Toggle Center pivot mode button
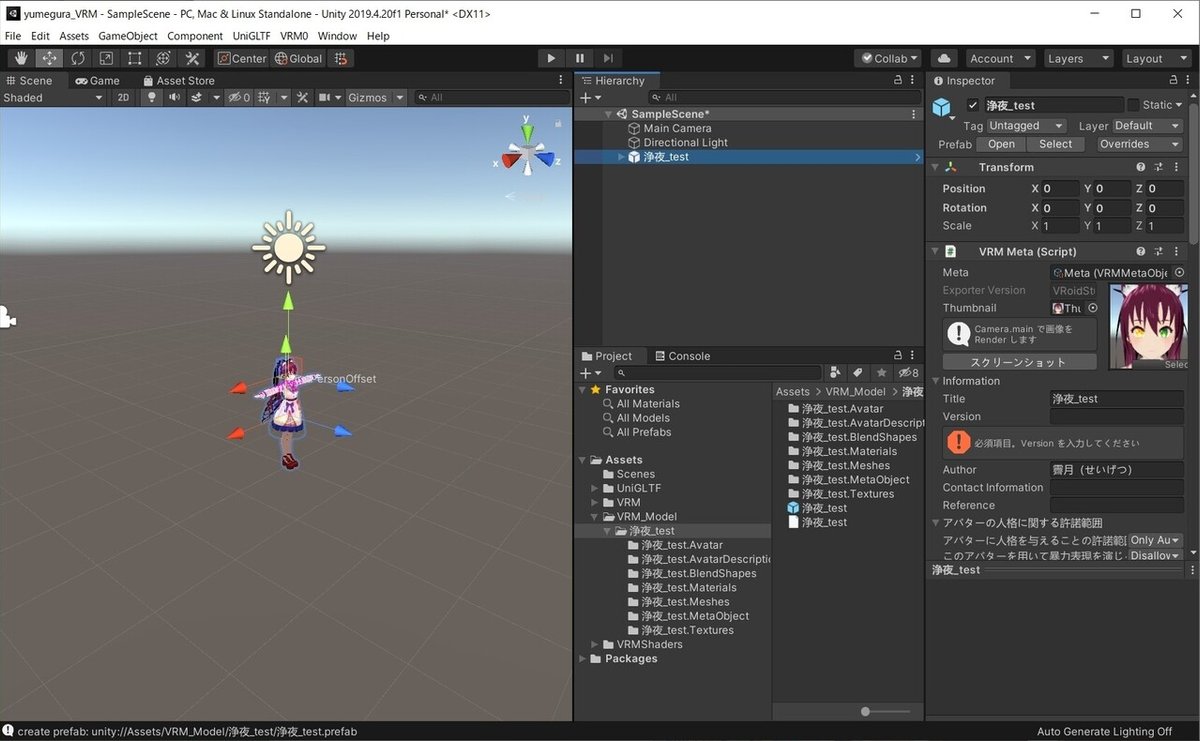1200x741 pixels. pos(243,58)
